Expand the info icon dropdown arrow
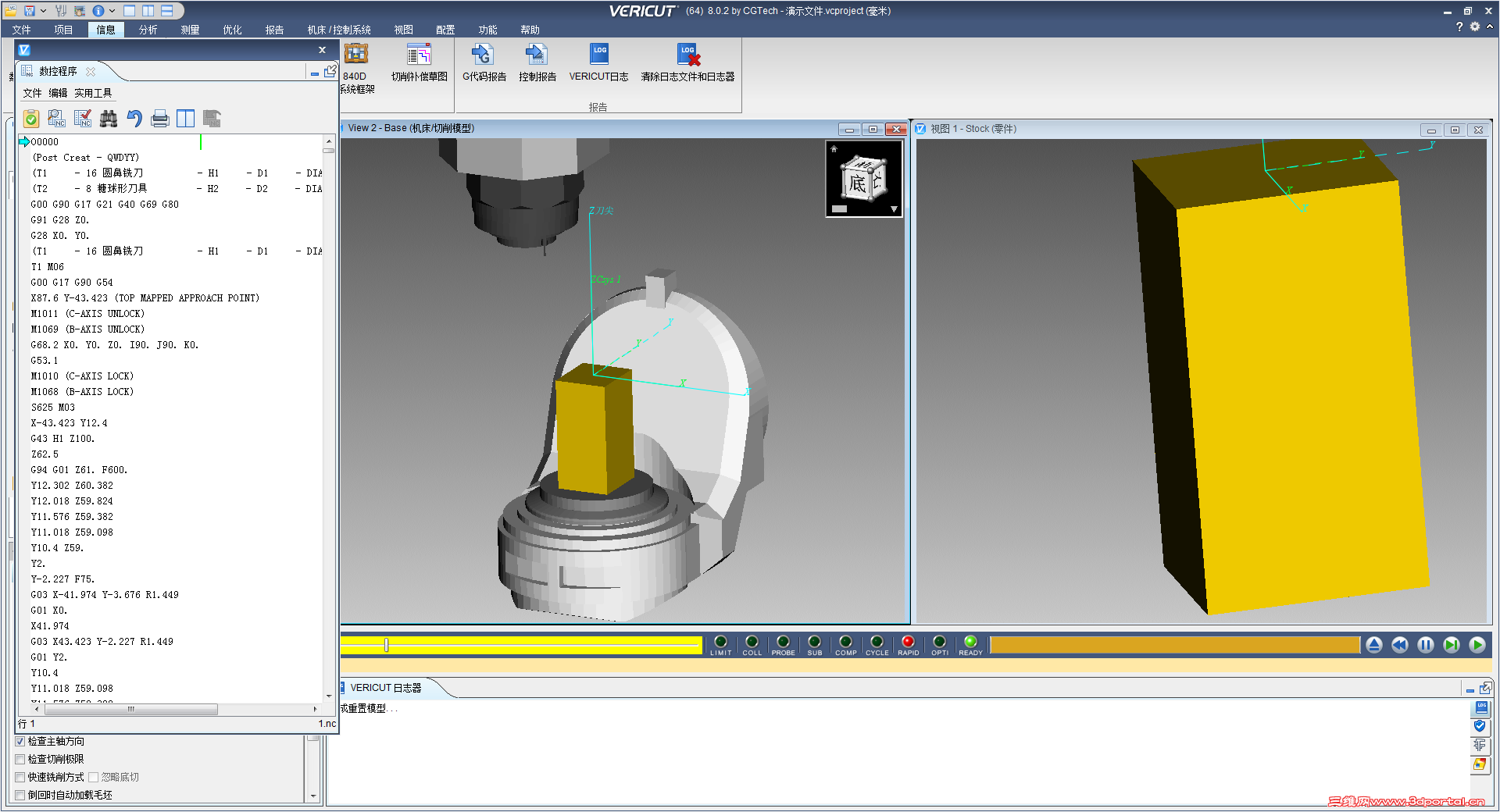 click(x=112, y=11)
